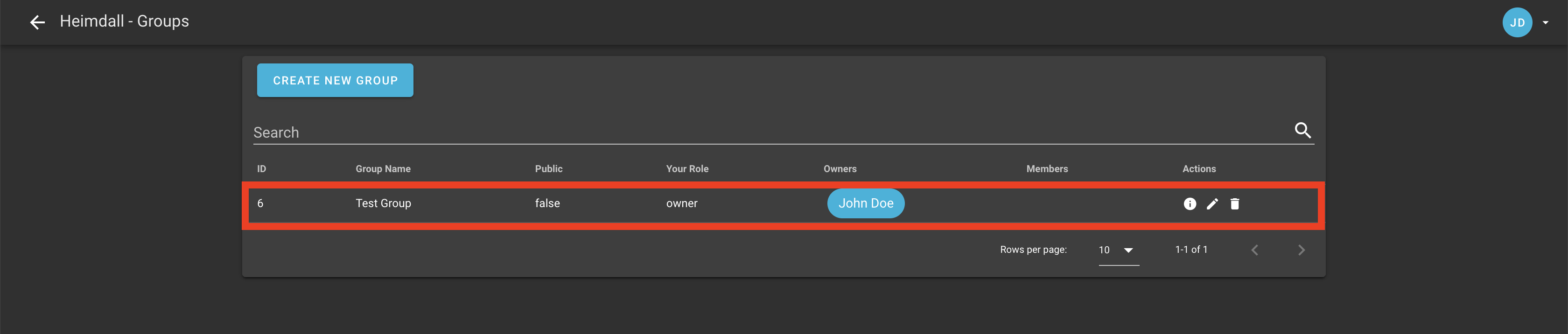Sort by Public column header
The image size is (1568, 334).
pyautogui.click(x=548, y=168)
